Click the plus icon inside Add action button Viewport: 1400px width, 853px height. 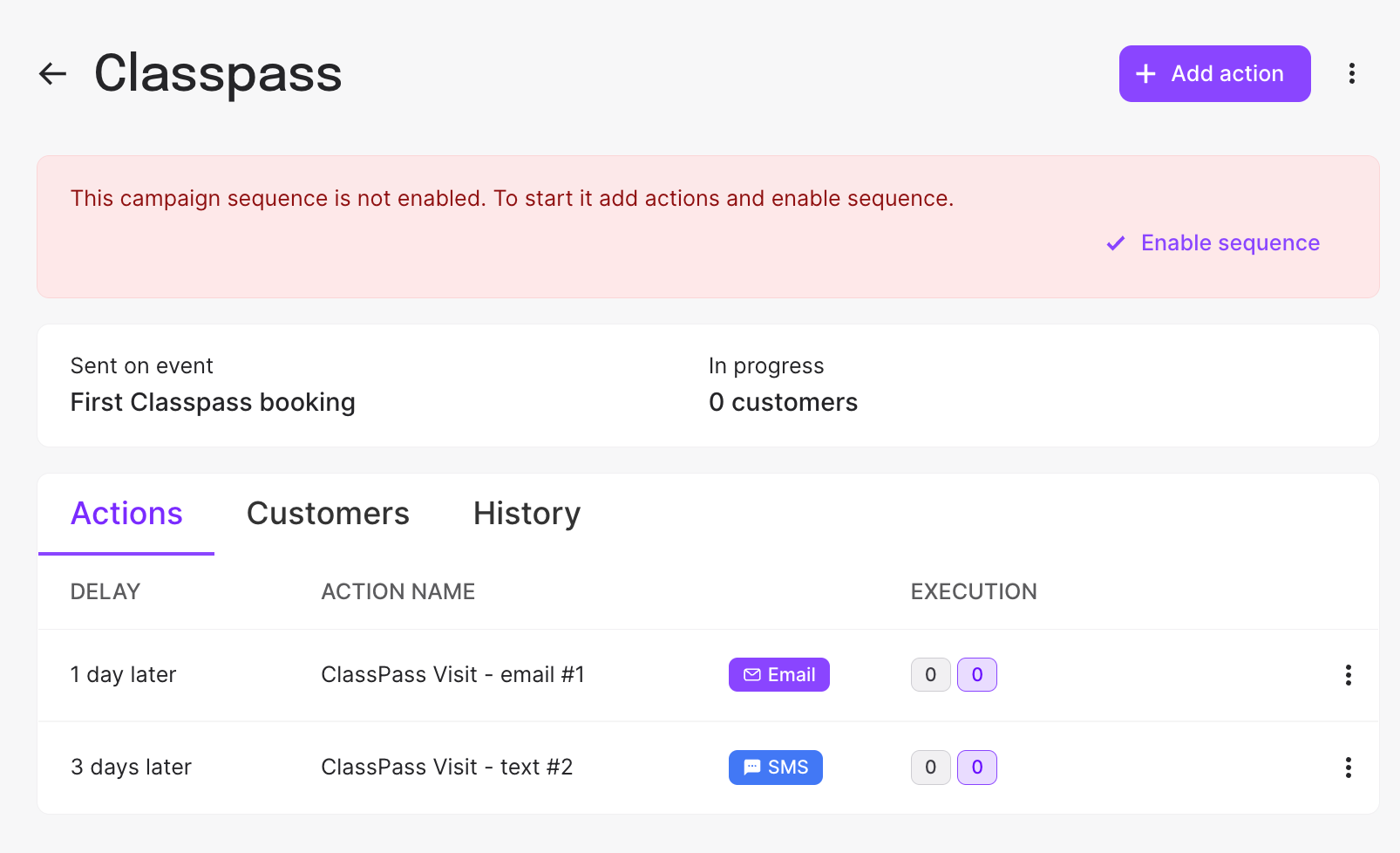[1145, 73]
